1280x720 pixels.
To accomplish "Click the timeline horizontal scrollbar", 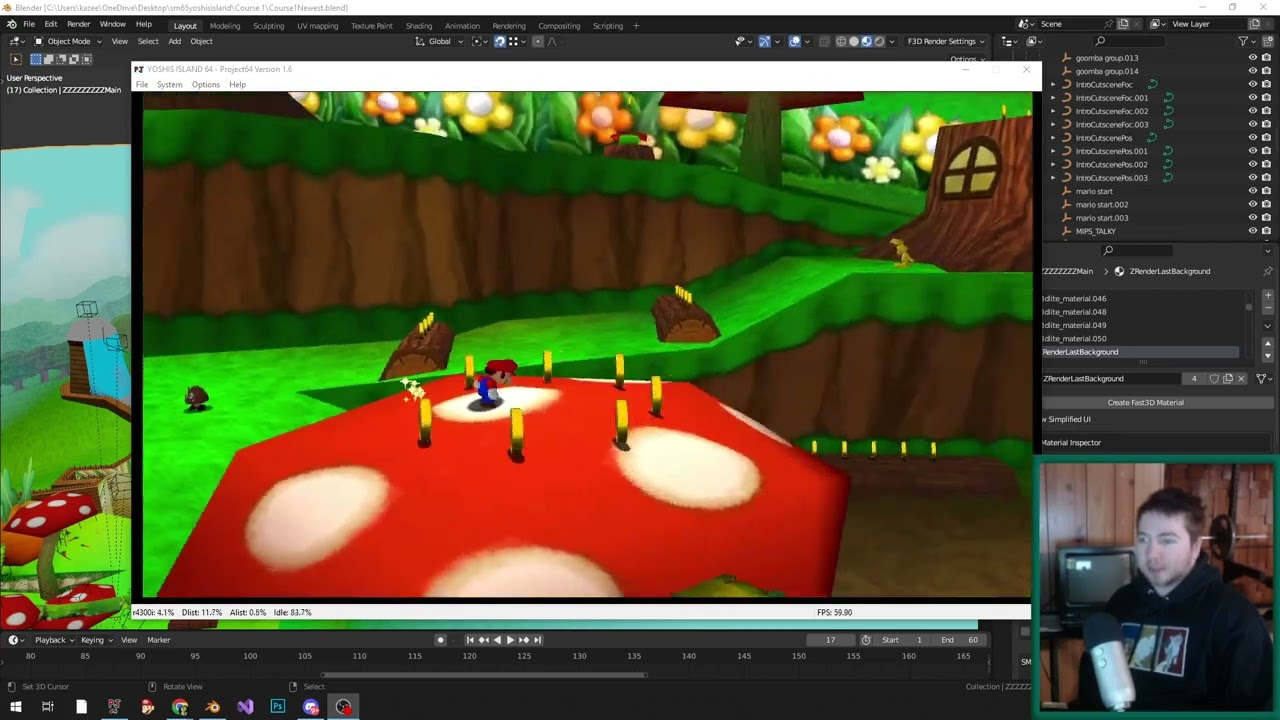I will 482,674.
